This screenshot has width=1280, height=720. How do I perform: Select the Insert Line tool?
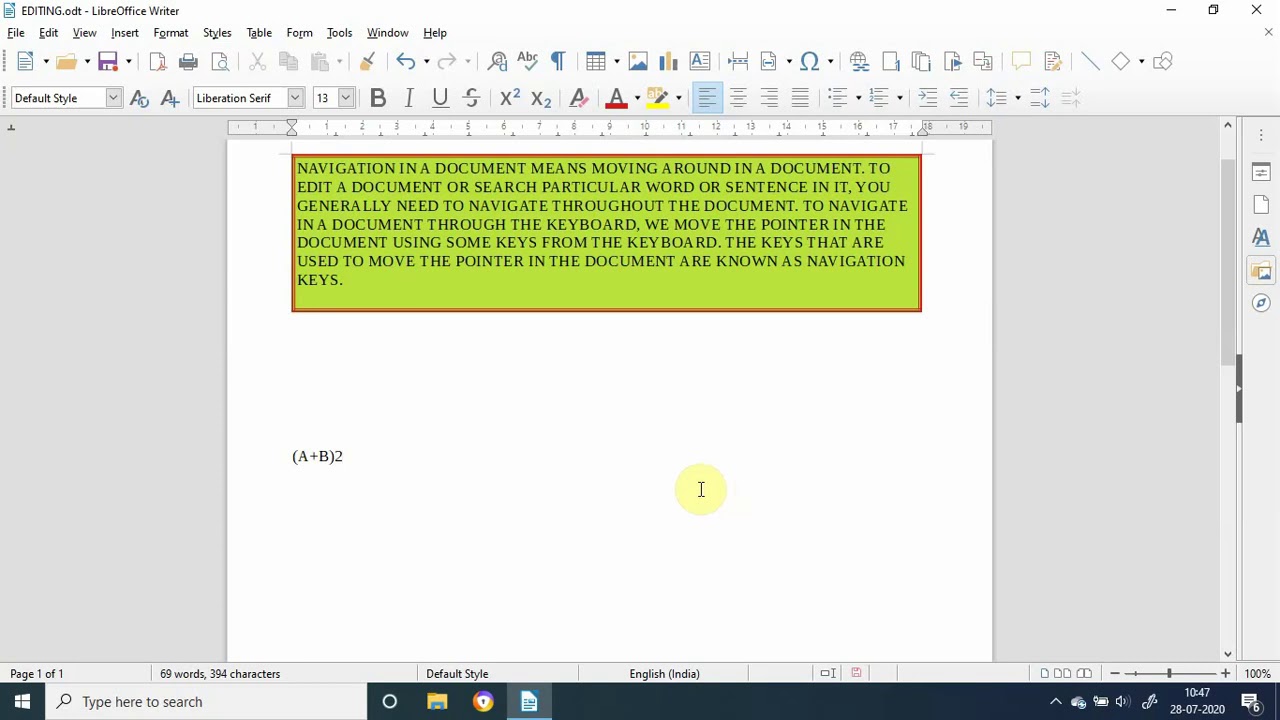1090,62
